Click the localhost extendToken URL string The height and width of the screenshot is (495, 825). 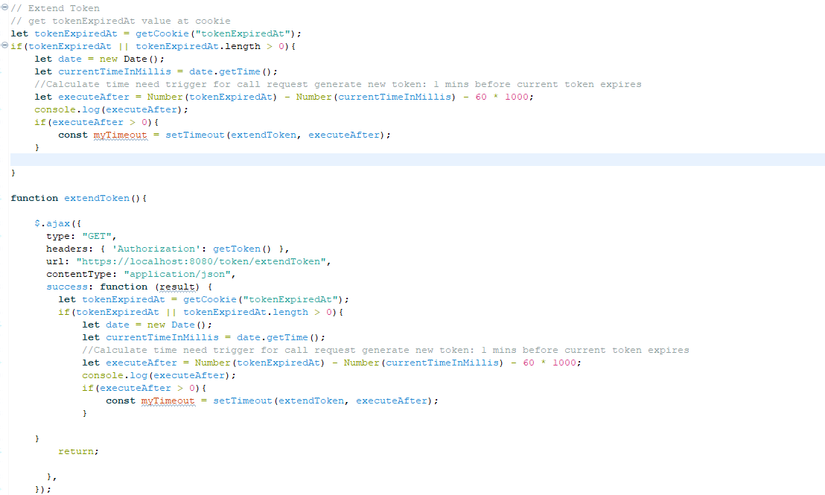[x=201, y=261]
